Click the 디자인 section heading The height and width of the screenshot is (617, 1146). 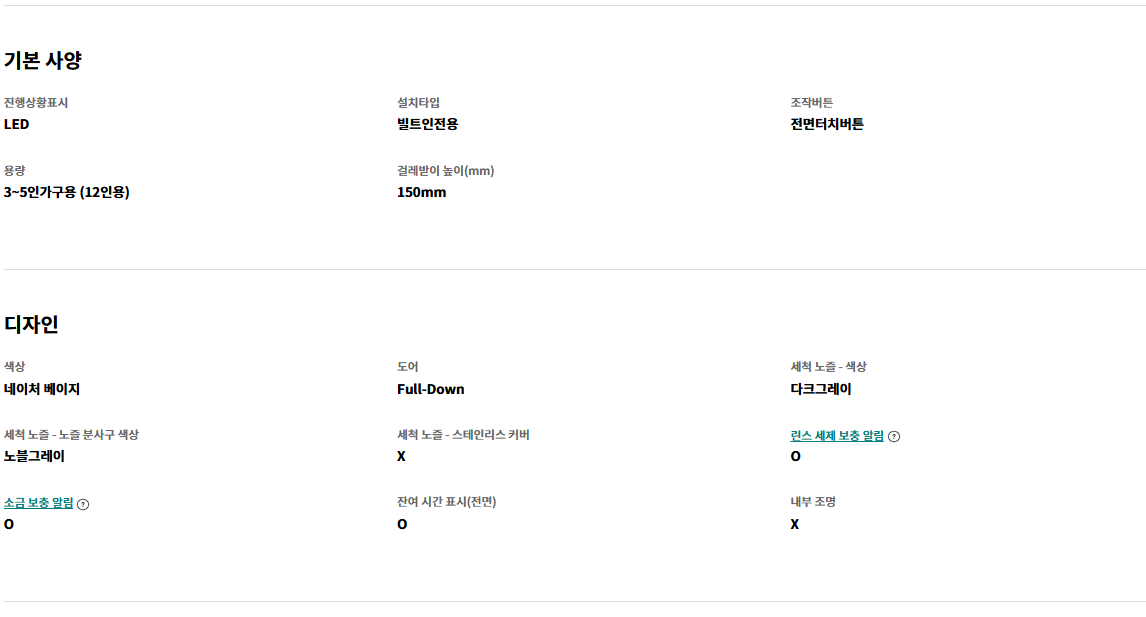pyautogui.click(x=31, y=324)
